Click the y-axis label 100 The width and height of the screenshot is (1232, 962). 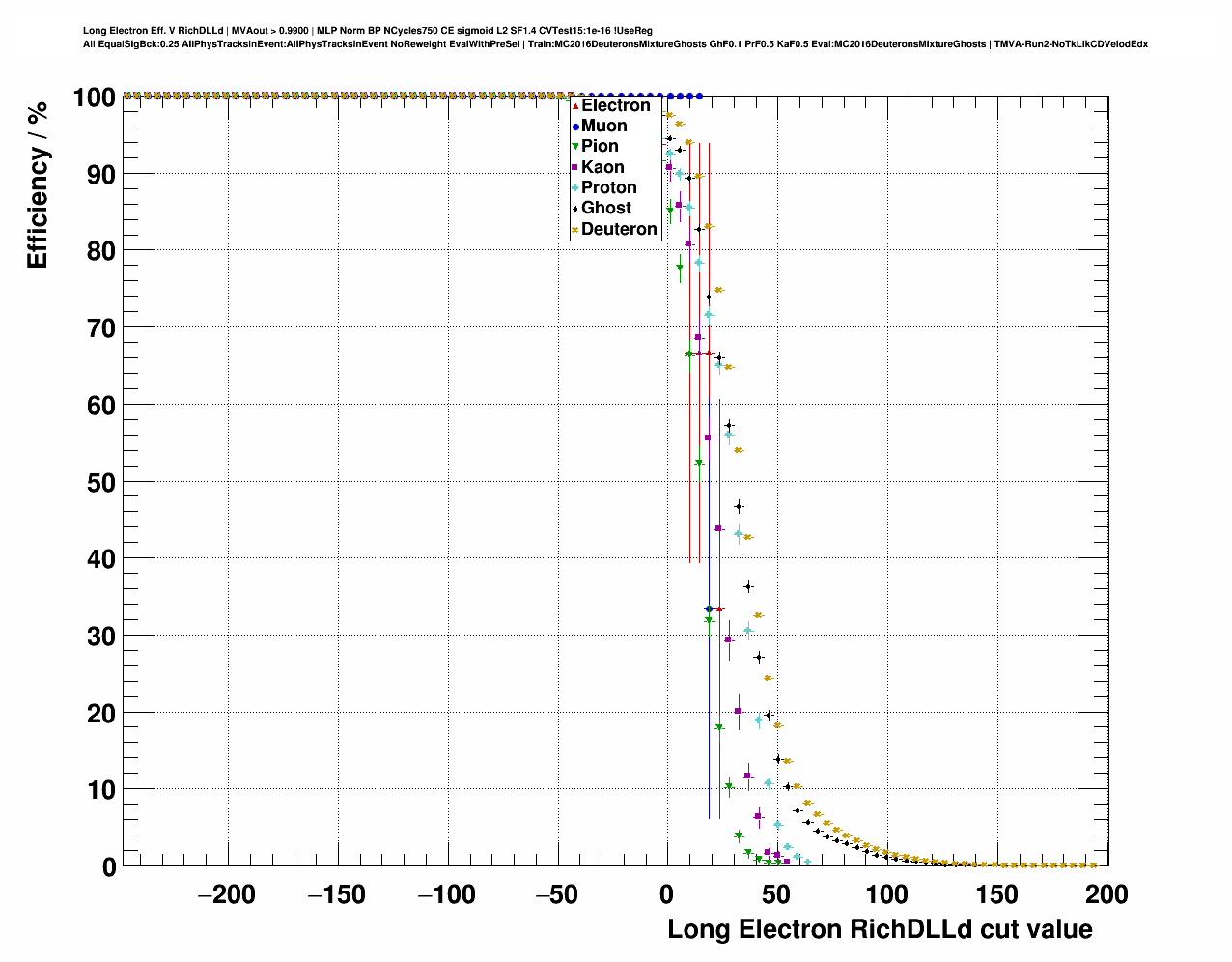(94, 98)
